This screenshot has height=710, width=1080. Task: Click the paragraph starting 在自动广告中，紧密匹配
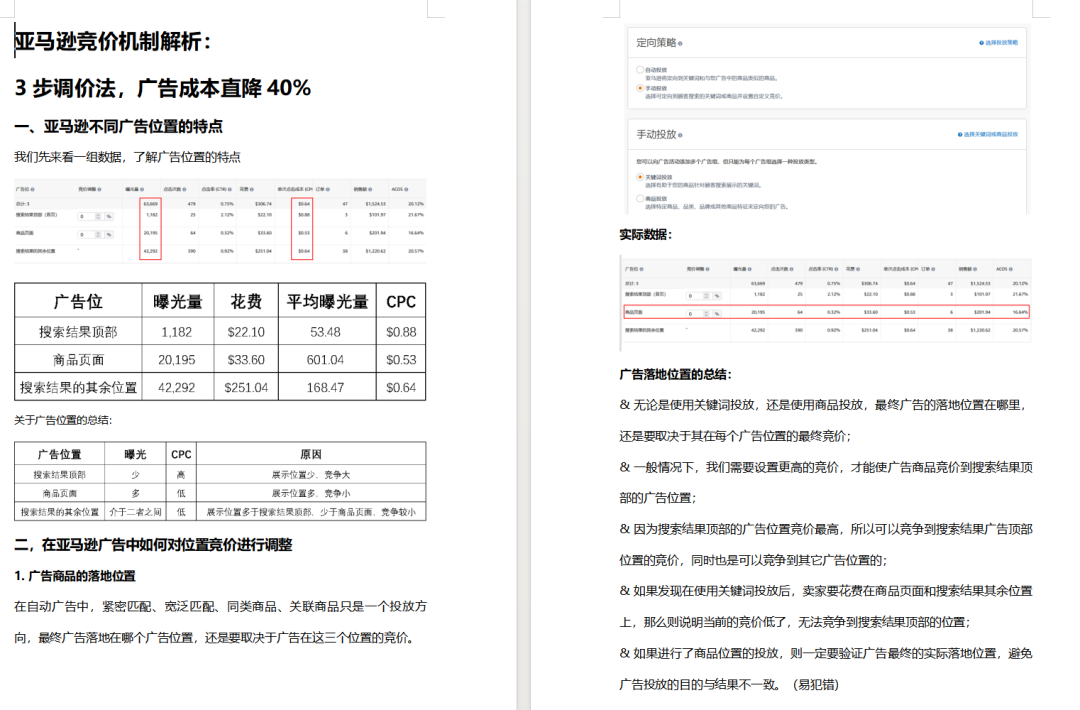tap(220, 622)
